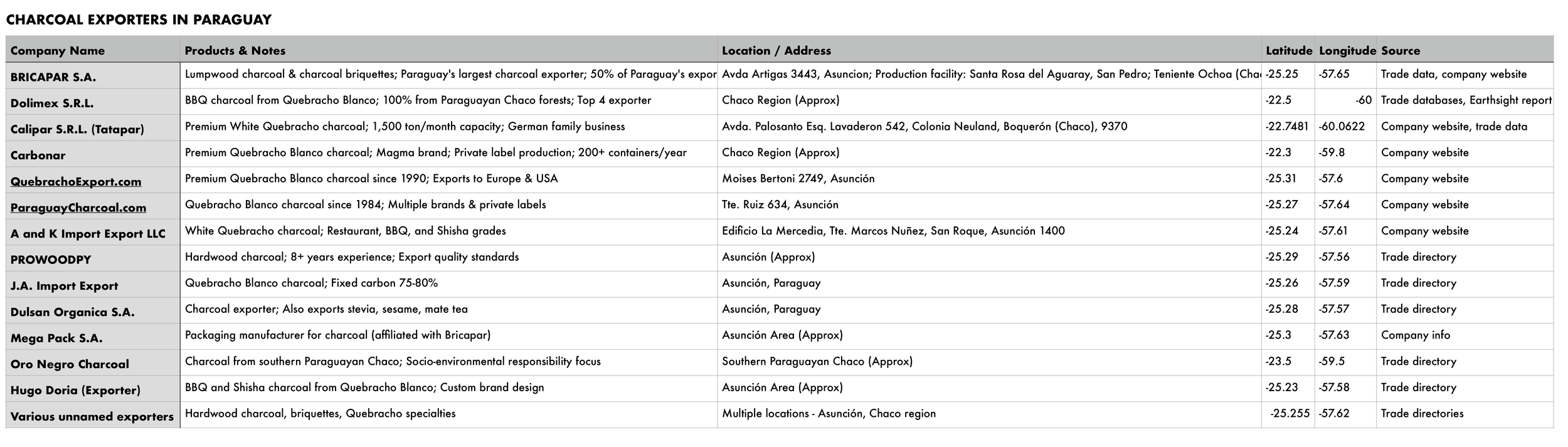Click the Tte. Ruiz 634 address
Screen dimensions: 1568x447
click(989, 205)
